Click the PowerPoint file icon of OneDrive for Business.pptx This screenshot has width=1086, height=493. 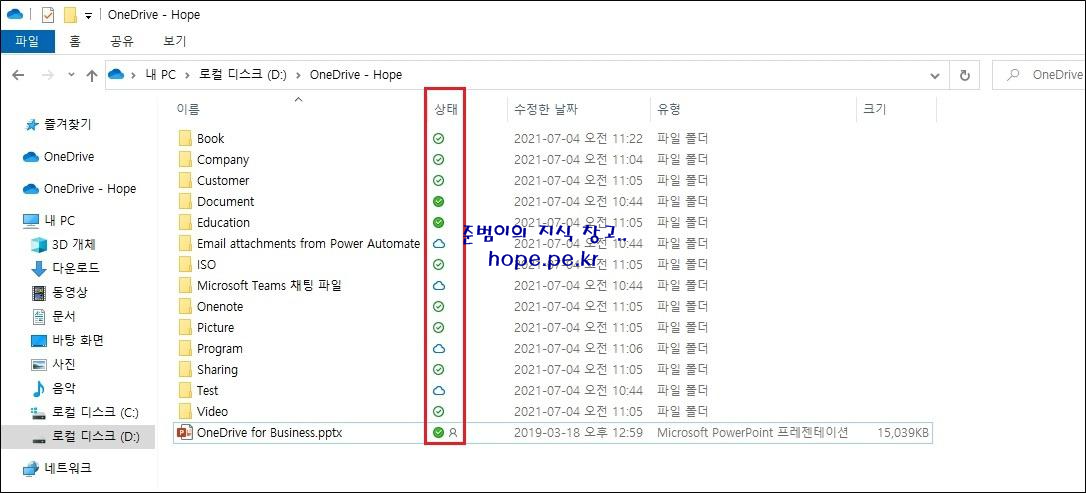[x=185, y=433]
